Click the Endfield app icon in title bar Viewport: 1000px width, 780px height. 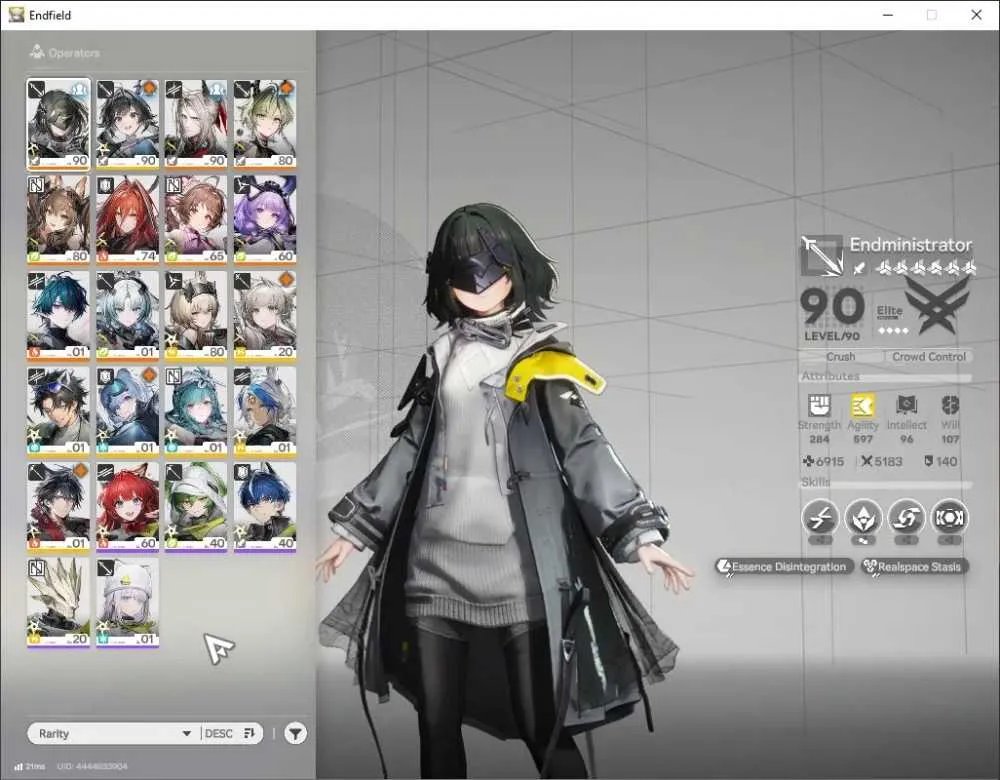pyautogui.click(x=17, y=14)
